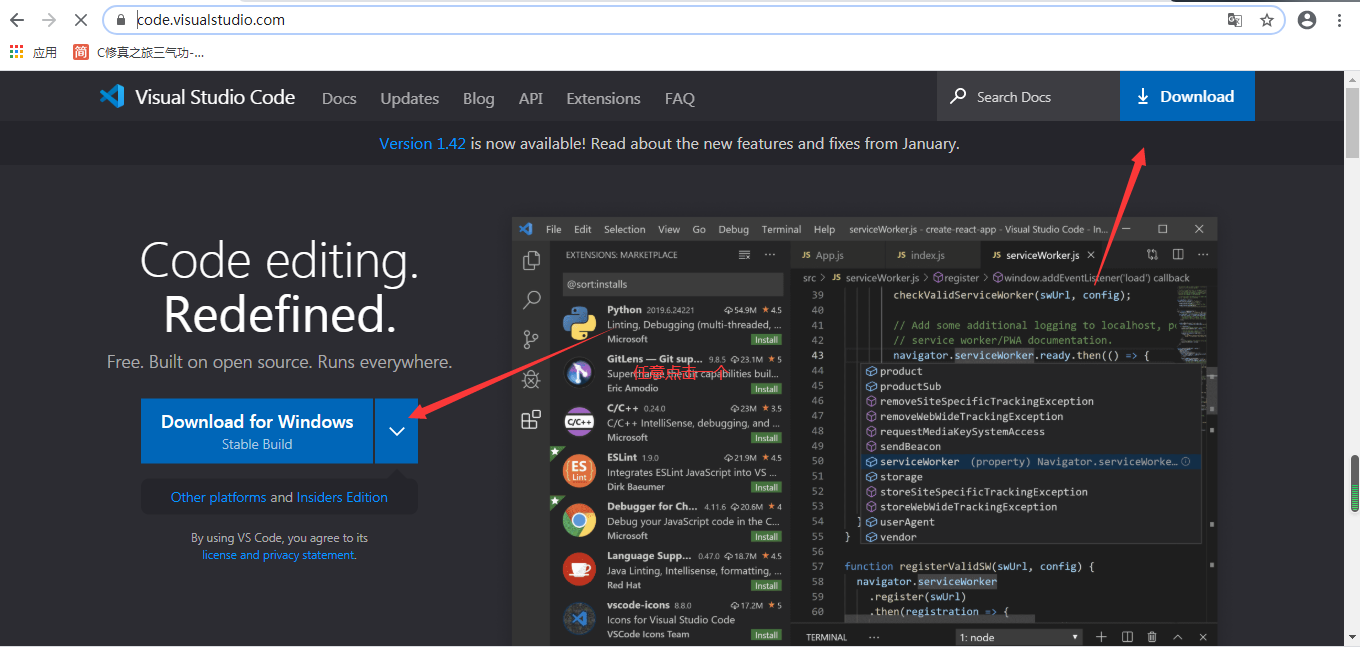Open the Insiders Edition link
This screenshot has height=652, width=1360.
click(342, 497)
